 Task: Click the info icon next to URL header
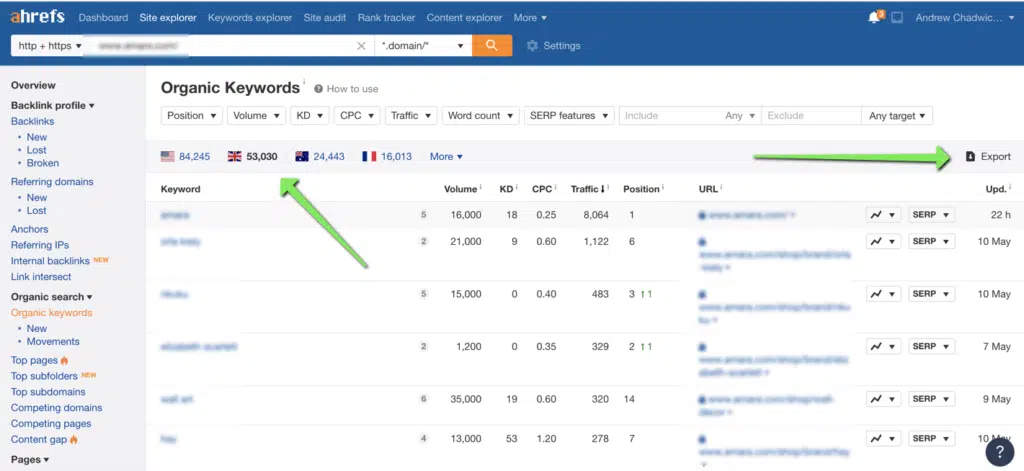(720, 187)
